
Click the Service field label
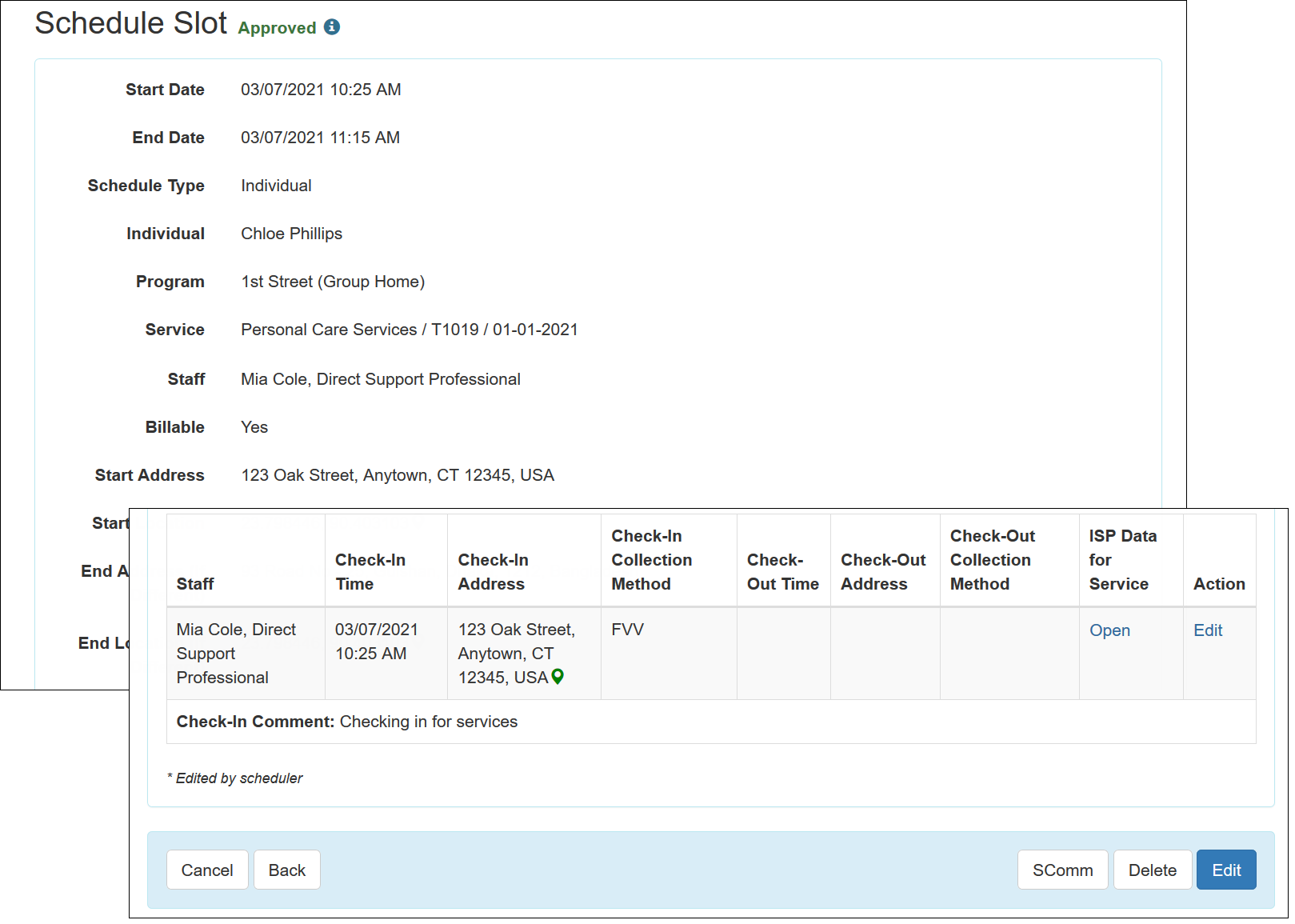pos(175,330)
